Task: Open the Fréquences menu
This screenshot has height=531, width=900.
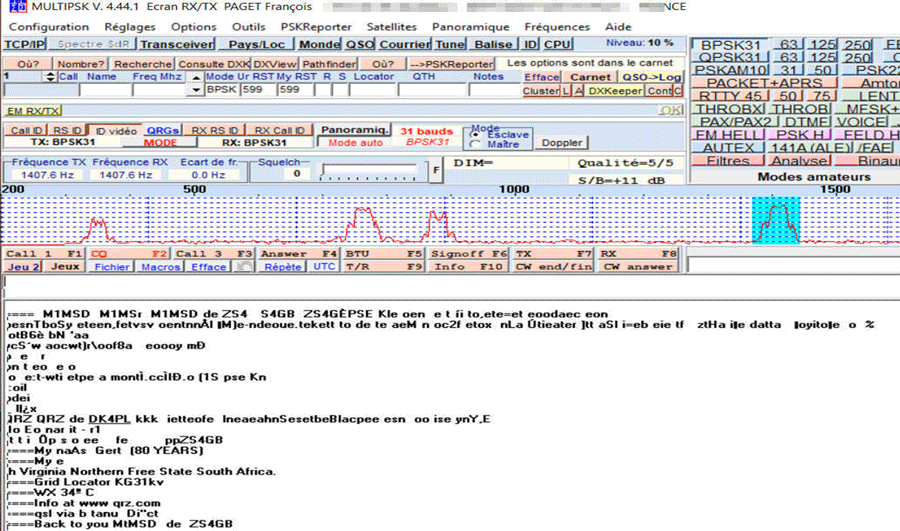Action: coord(557,27)
